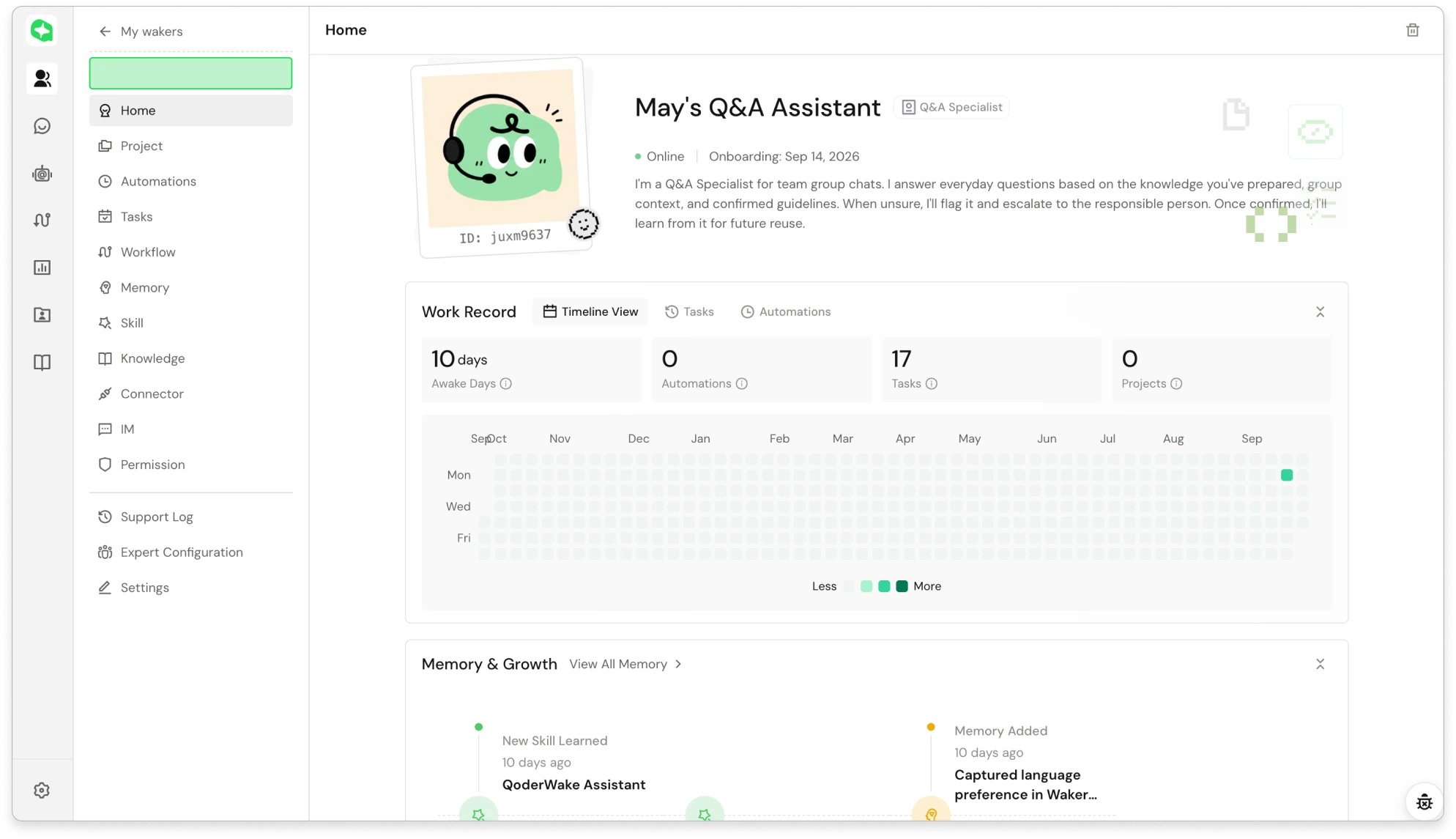
Task: Open Memory in the sidebar
Action: (x=190, y=287)
